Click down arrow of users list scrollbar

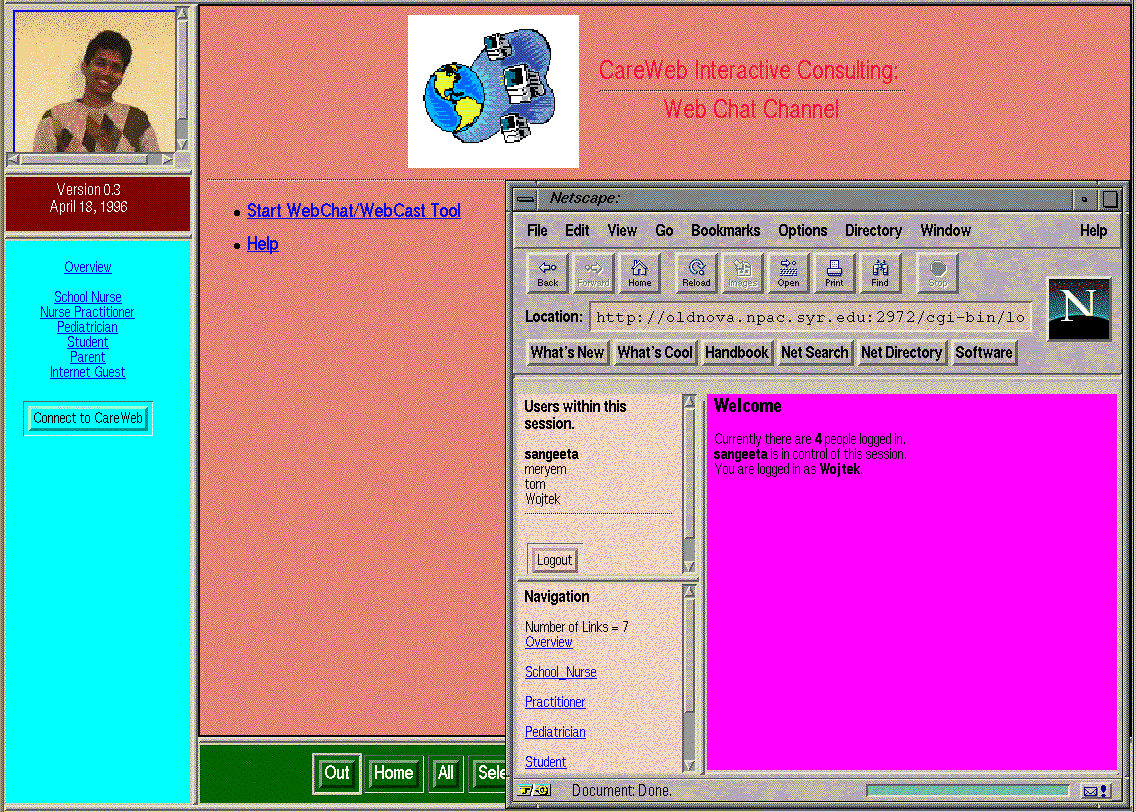690,566
